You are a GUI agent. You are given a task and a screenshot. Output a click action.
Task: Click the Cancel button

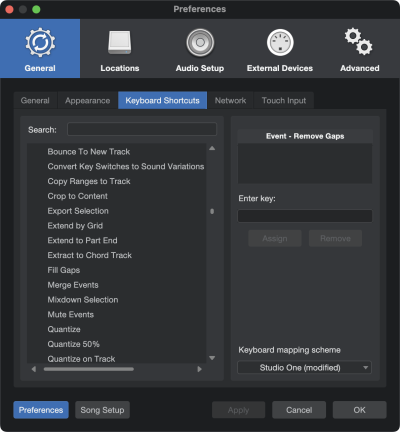tap(299, 410)
